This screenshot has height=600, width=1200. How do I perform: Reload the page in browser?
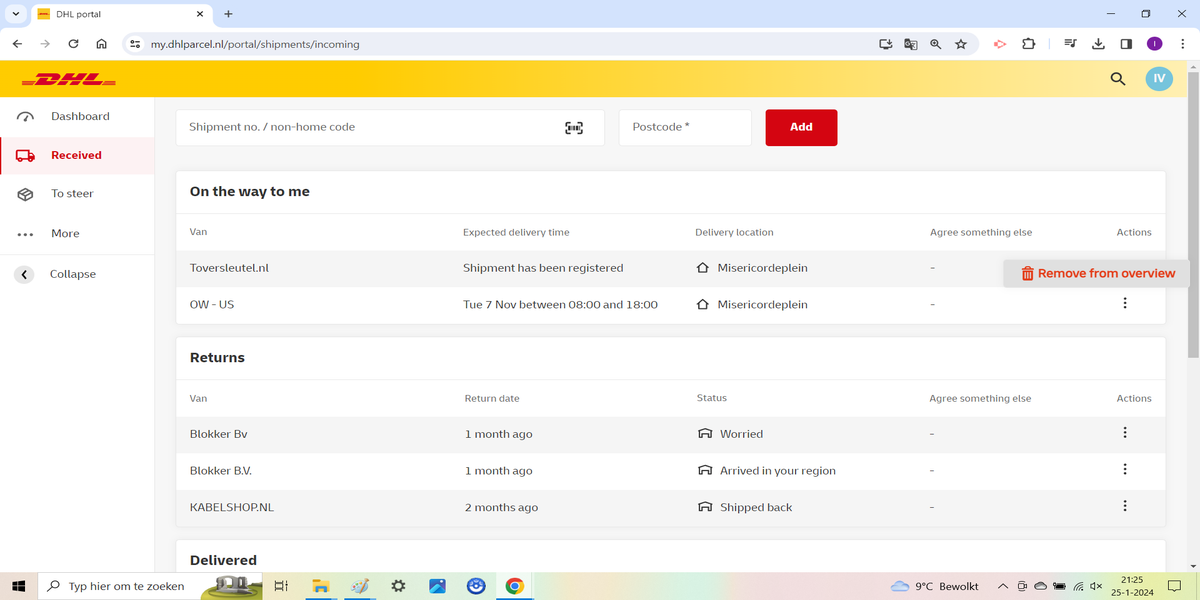tap(73, 44)
